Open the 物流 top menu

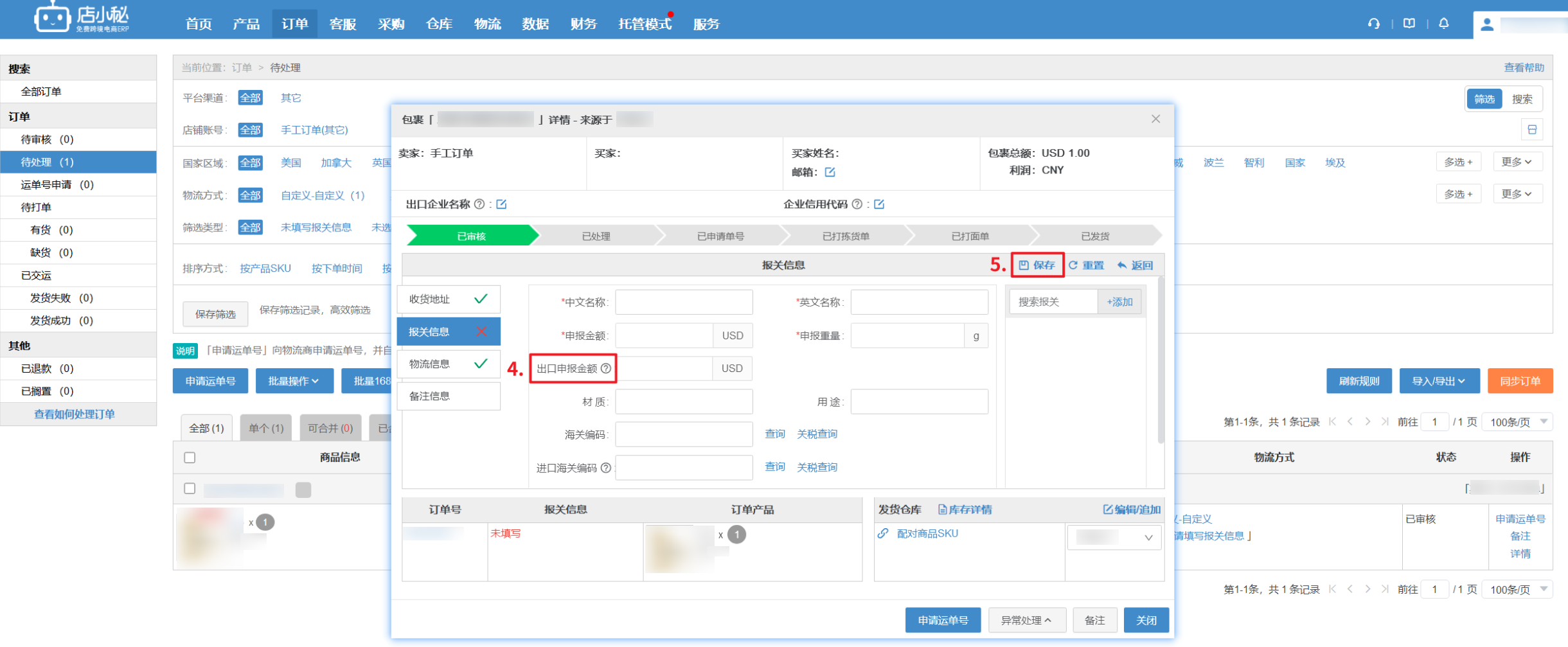click(x=487, y=24)
